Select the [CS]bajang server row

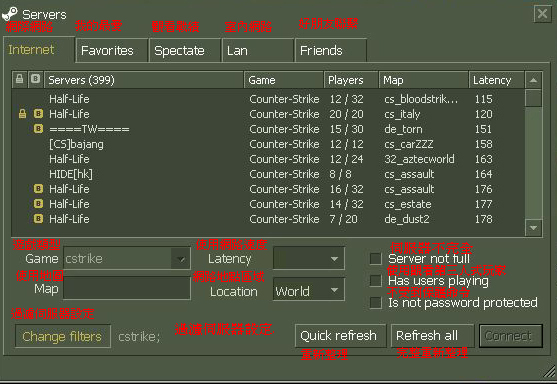(268, 144)
